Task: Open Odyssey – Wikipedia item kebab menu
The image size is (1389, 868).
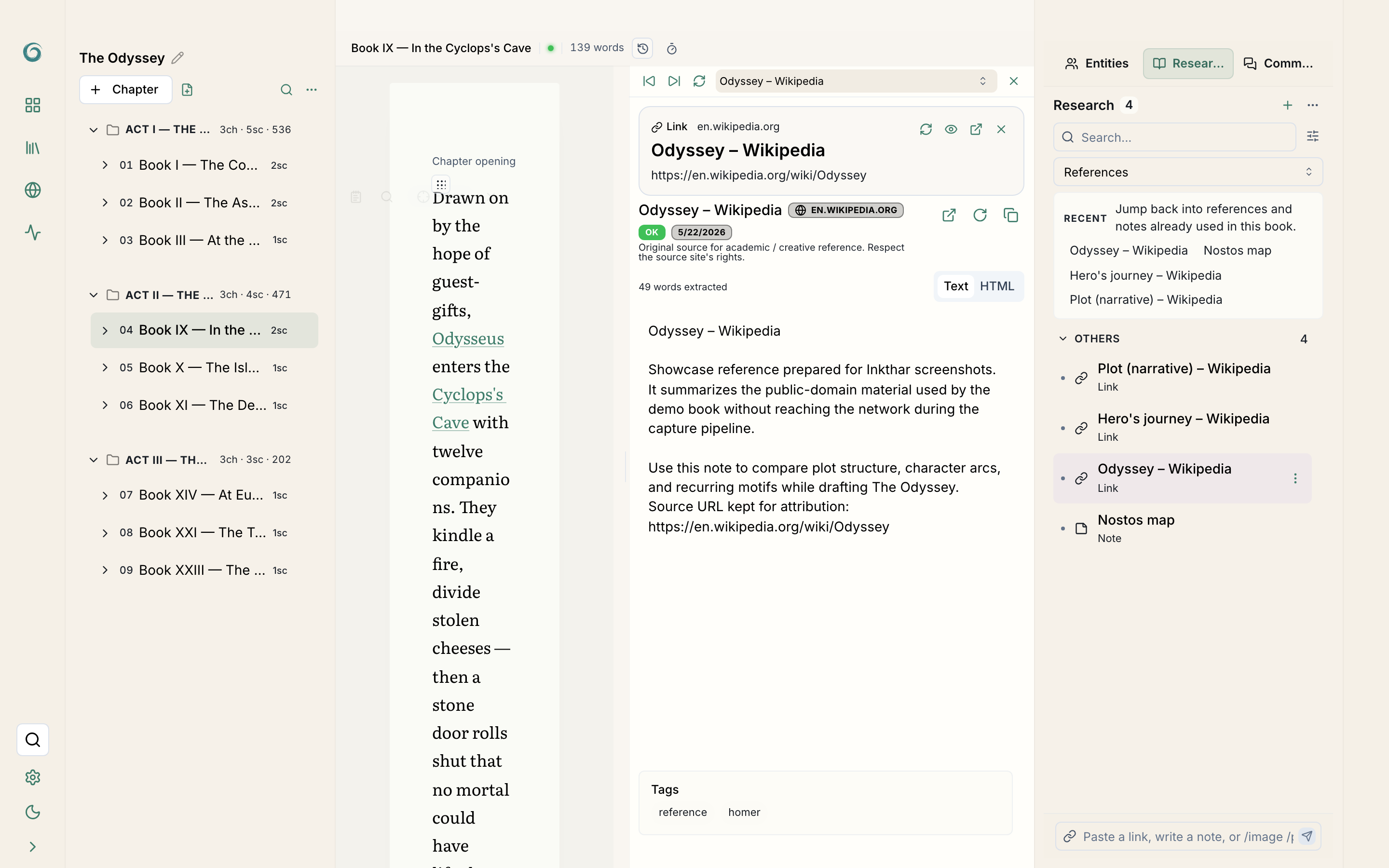Action: click(1295, 478)
